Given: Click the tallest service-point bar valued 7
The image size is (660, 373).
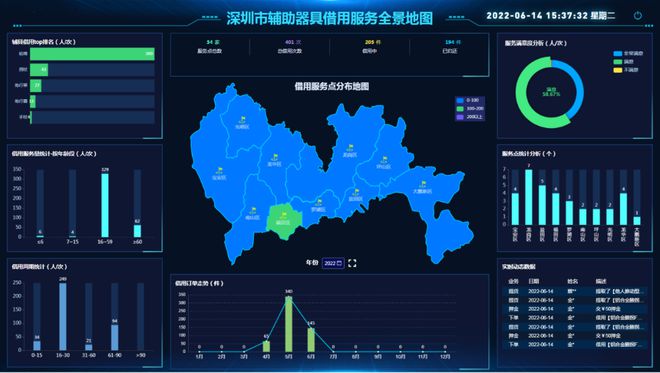Looking at the screenshot, I should [x=529, y=197].
